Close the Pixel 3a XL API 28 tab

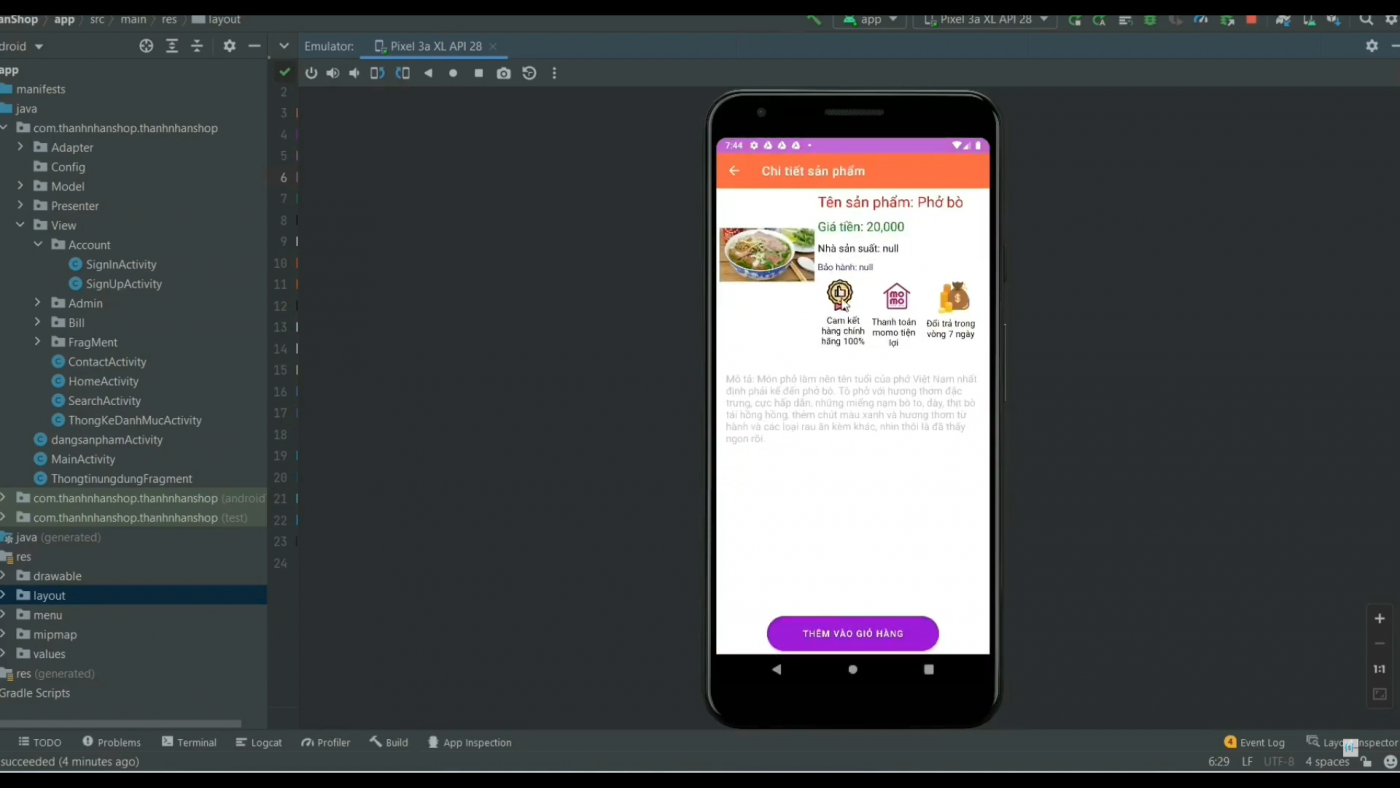tap(493, 46)
